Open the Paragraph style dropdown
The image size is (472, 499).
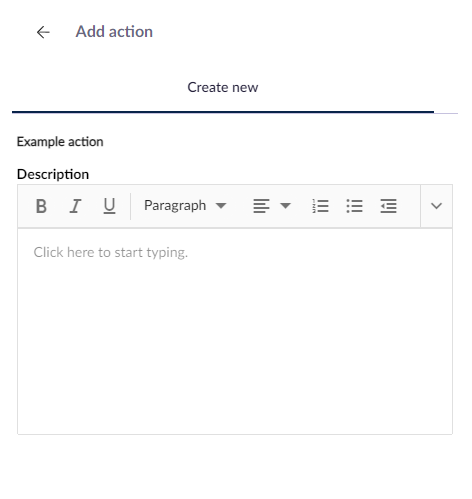[185, 205]
